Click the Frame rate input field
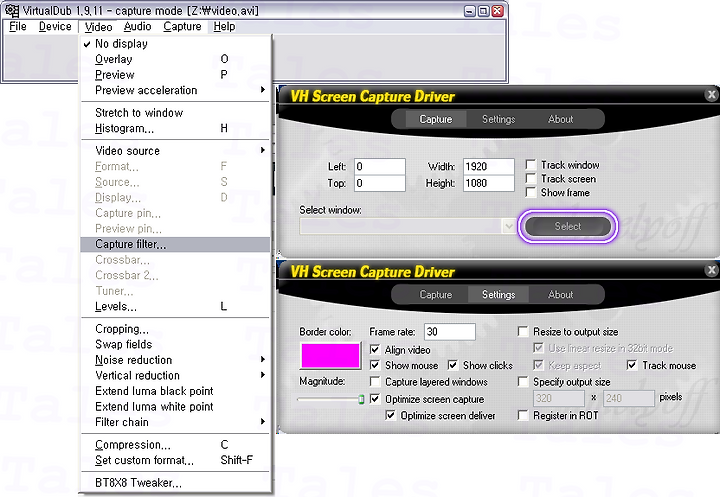 [x=450, y=331]
